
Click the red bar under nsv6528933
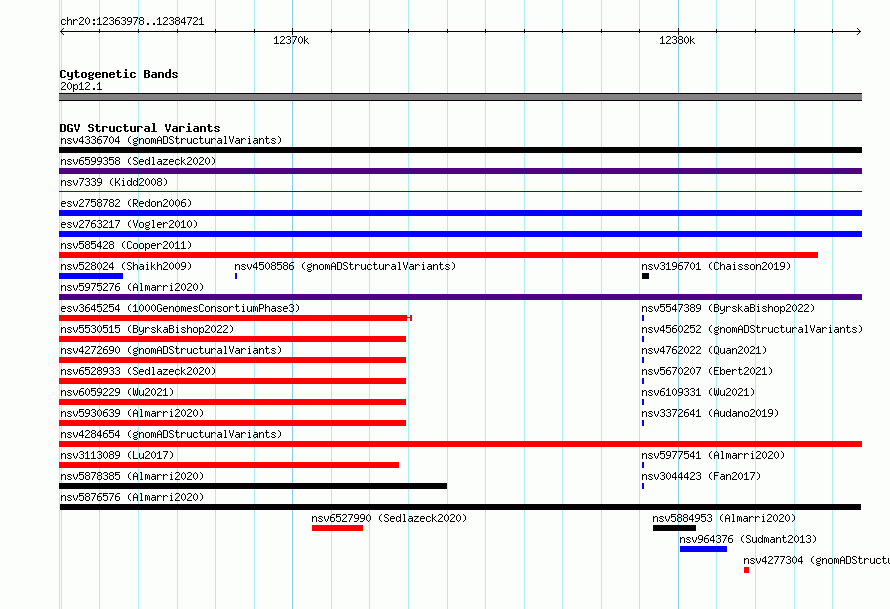(x=233, y=381)
